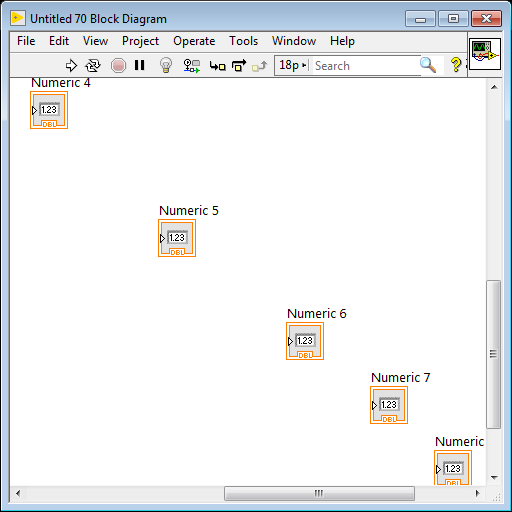Click the horizontal scrollbar right arrow

coord(478,493)
